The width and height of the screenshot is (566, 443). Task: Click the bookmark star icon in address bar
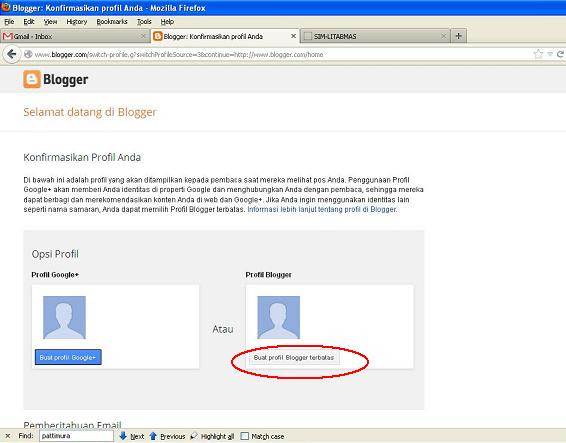tap(538, 55)
